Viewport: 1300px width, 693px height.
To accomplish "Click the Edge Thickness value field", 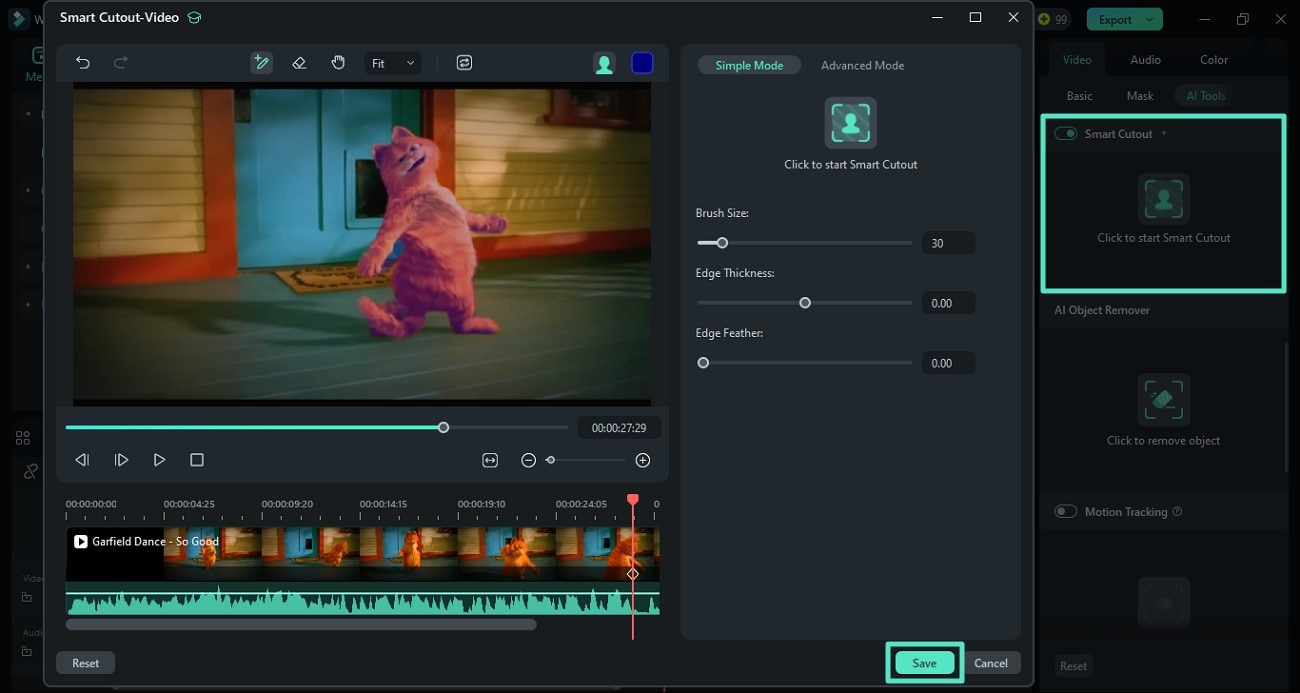I will tap(947, 303).
